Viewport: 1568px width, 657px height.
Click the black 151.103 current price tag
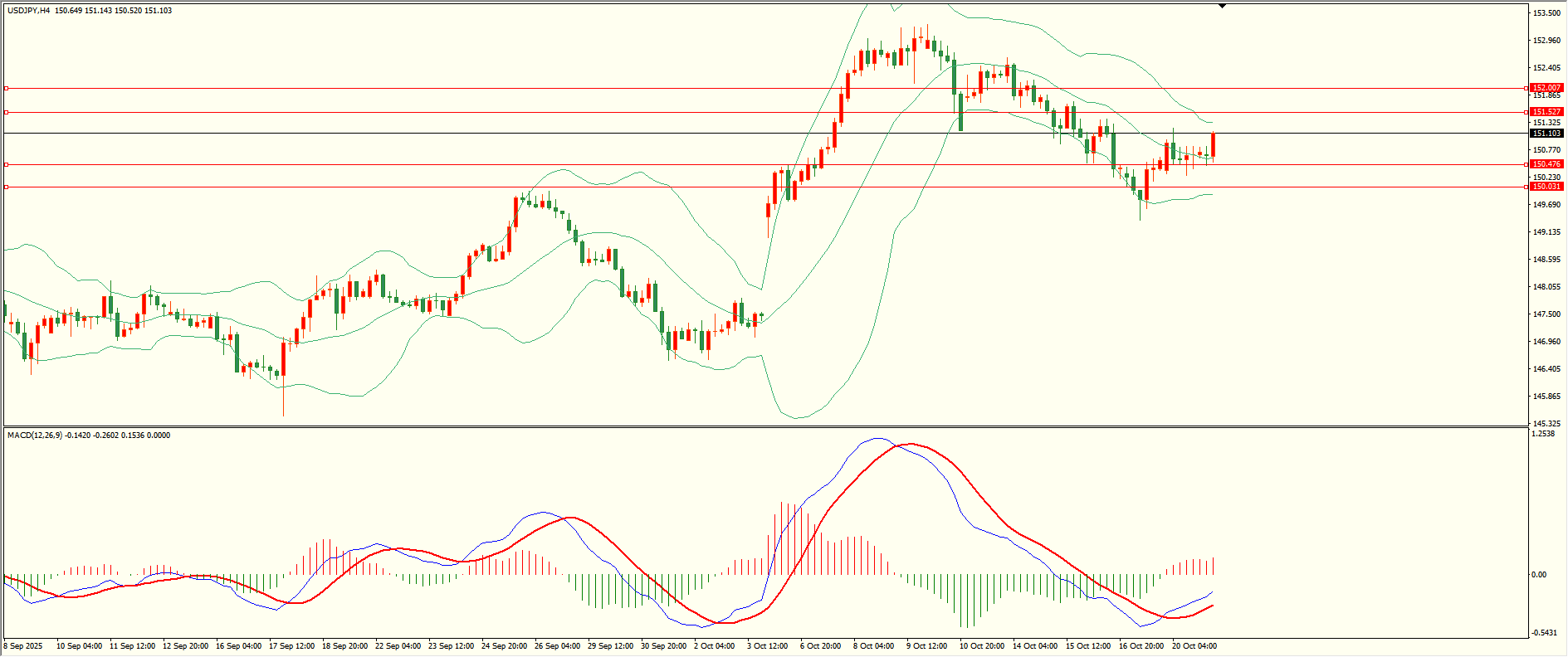[1546, 134]
